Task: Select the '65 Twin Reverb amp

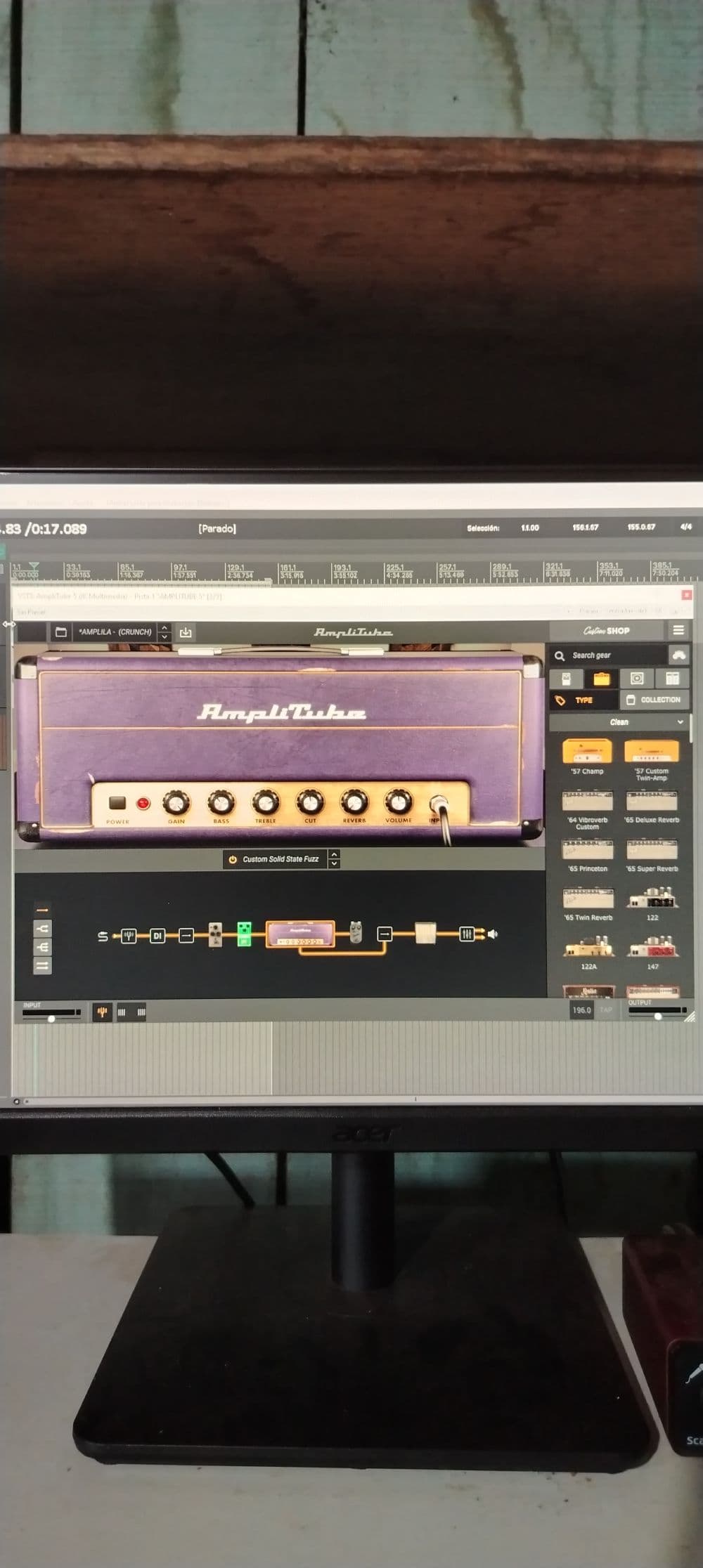Action: point(588,899)
